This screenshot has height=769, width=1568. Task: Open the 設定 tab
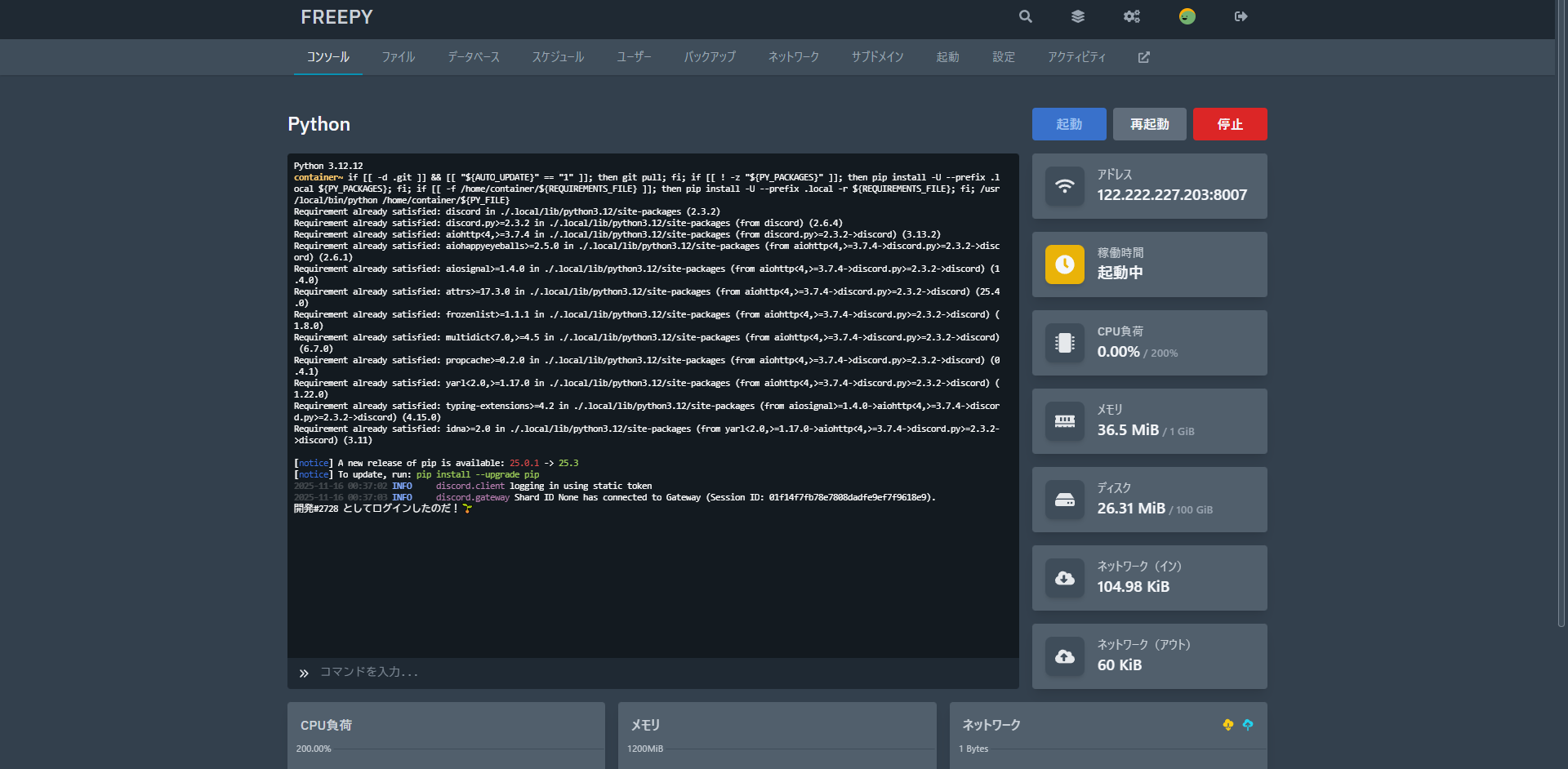[1004, 57]
